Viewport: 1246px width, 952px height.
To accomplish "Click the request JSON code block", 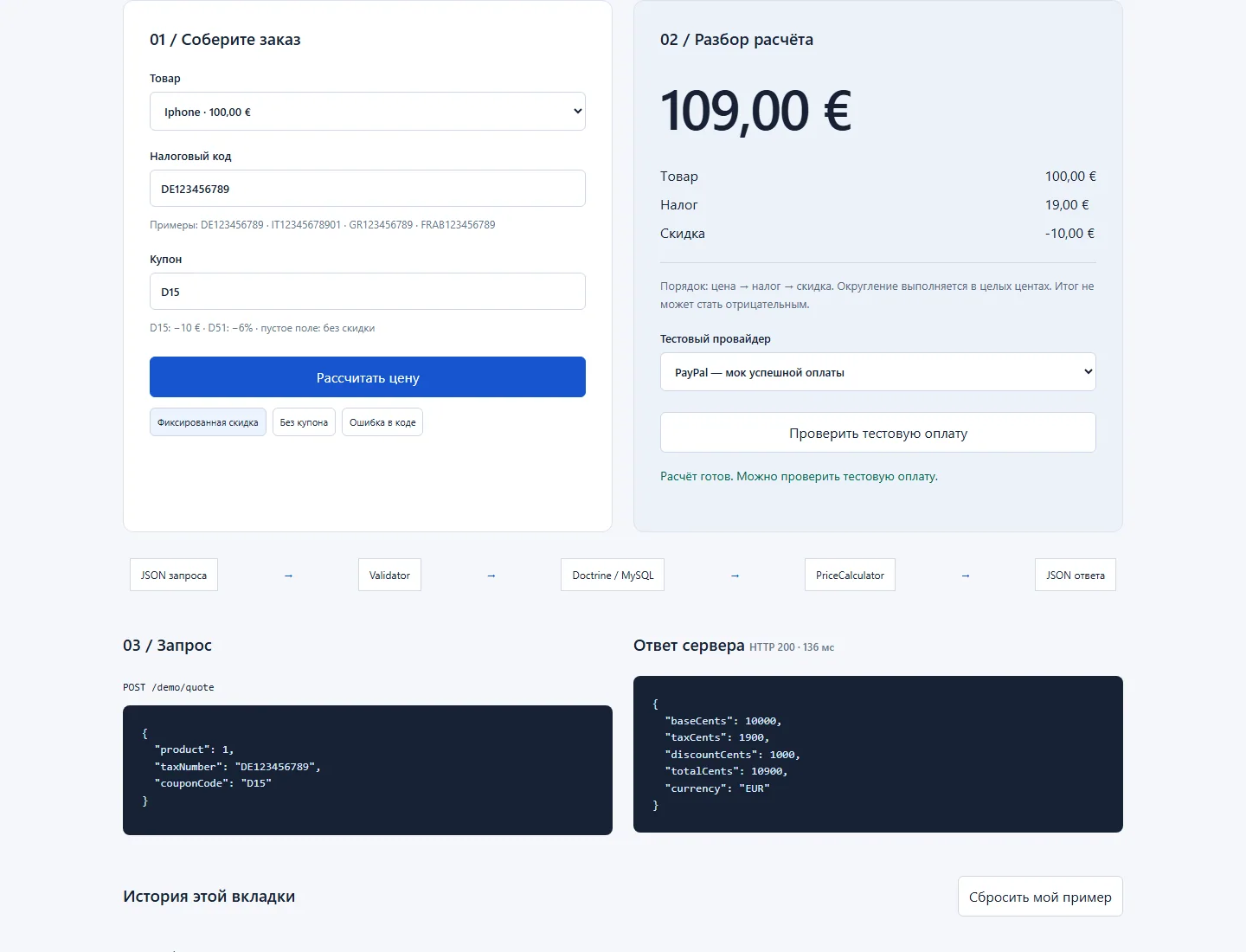I will 368,770.
